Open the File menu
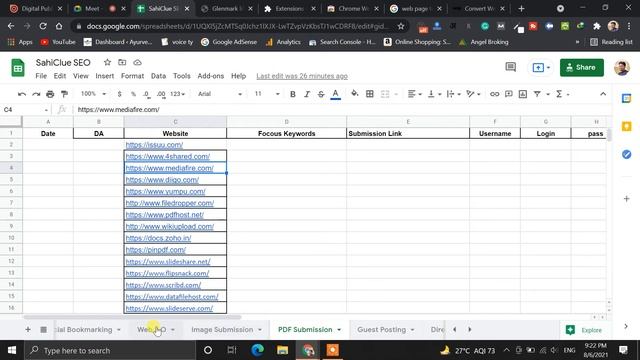 tap(41, 76)
